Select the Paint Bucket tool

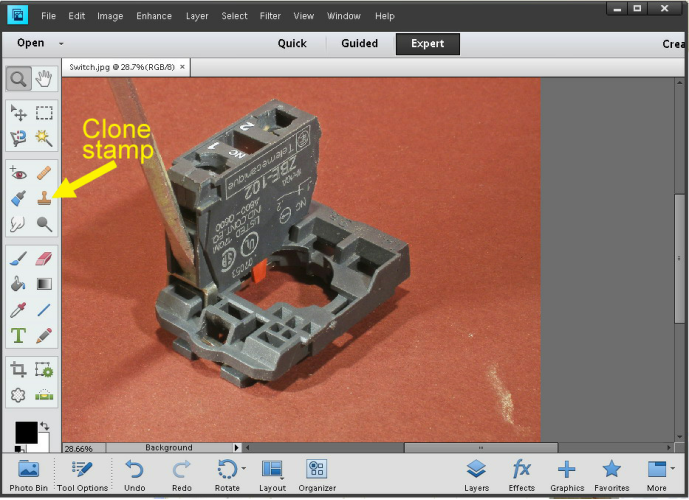[x=18, y=284]
